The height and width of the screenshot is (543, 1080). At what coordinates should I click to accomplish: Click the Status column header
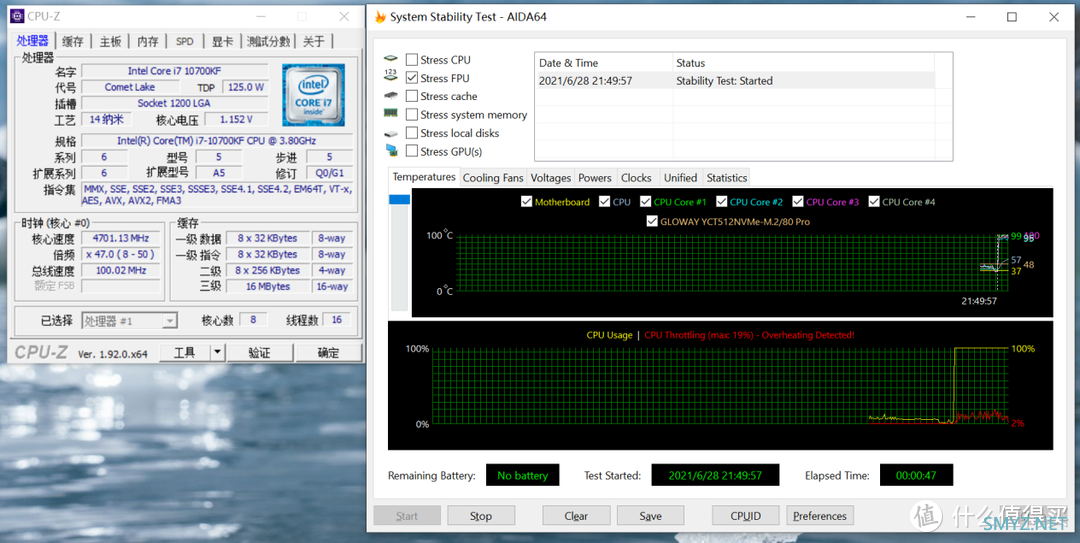tap(803, 63)
